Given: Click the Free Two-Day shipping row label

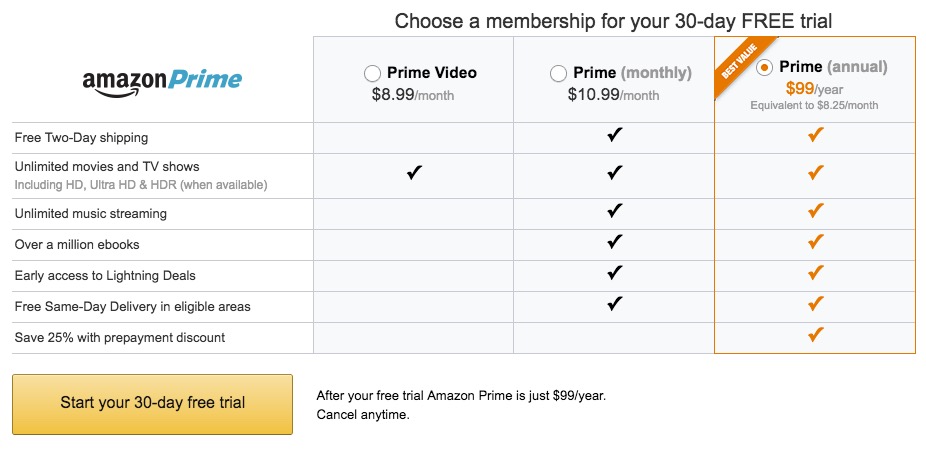Looking at the screenshot, I should 81,137.
